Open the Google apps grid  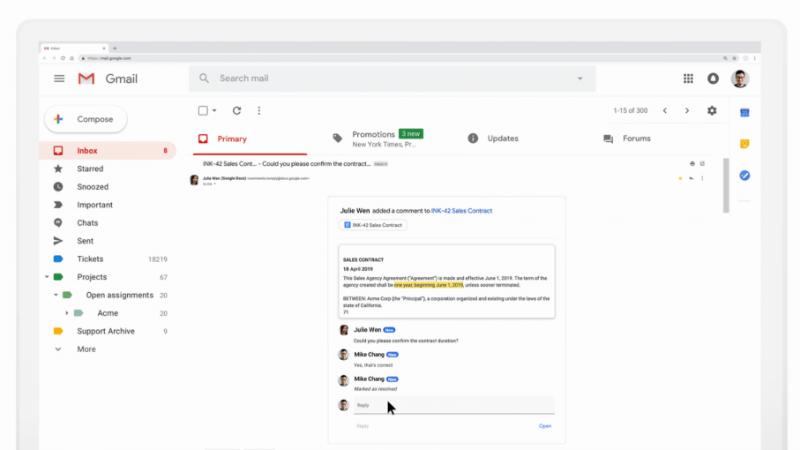pos(688,79)
